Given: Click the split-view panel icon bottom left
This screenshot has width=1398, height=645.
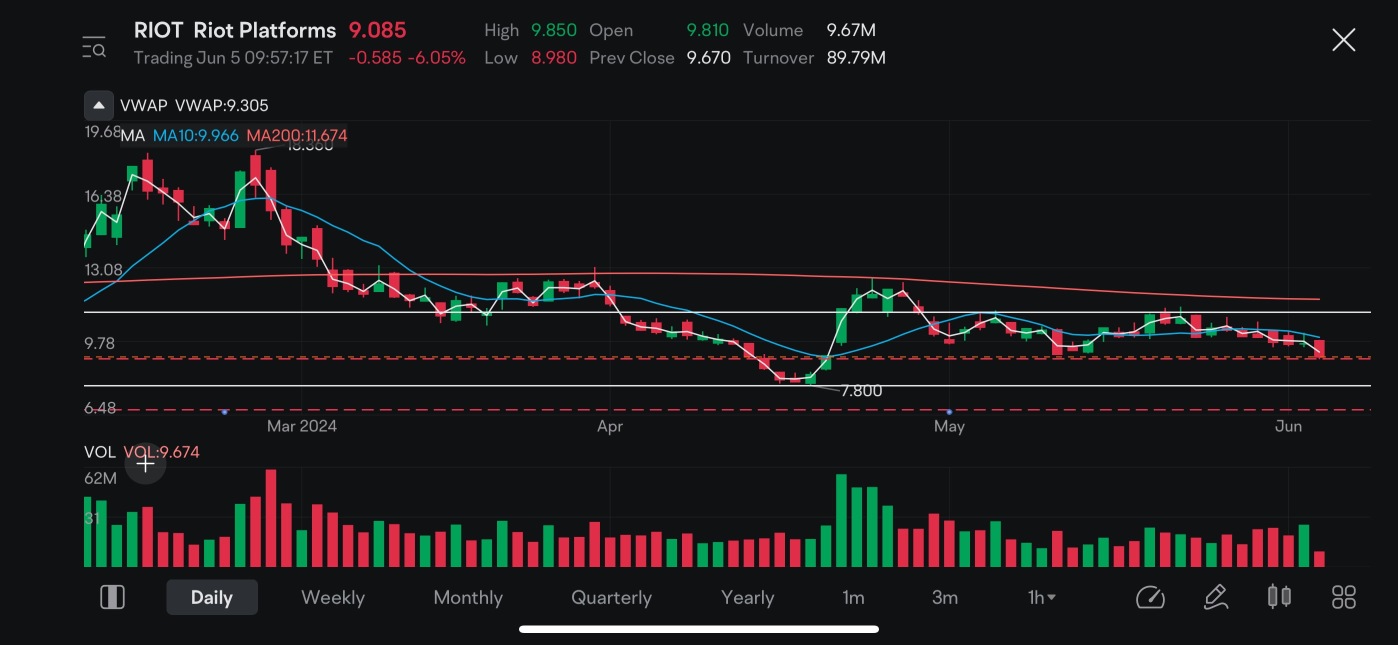Looking at the screenshot, I should [112, 596].
